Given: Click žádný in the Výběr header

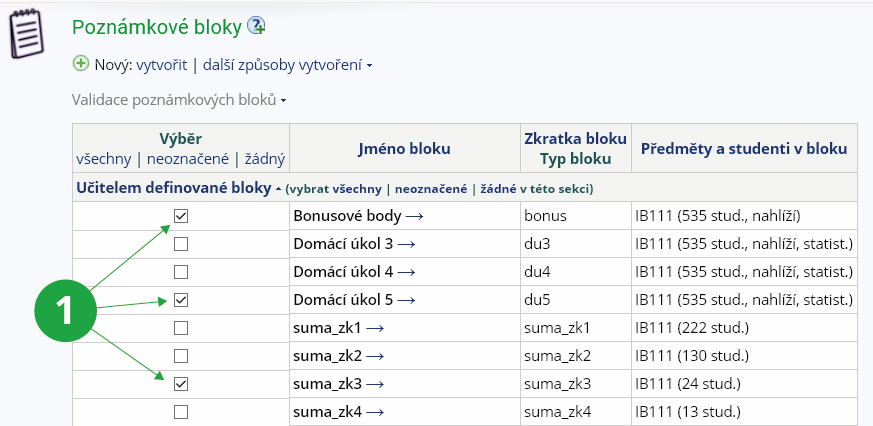Looking at the screenshot, I should 265,158.
